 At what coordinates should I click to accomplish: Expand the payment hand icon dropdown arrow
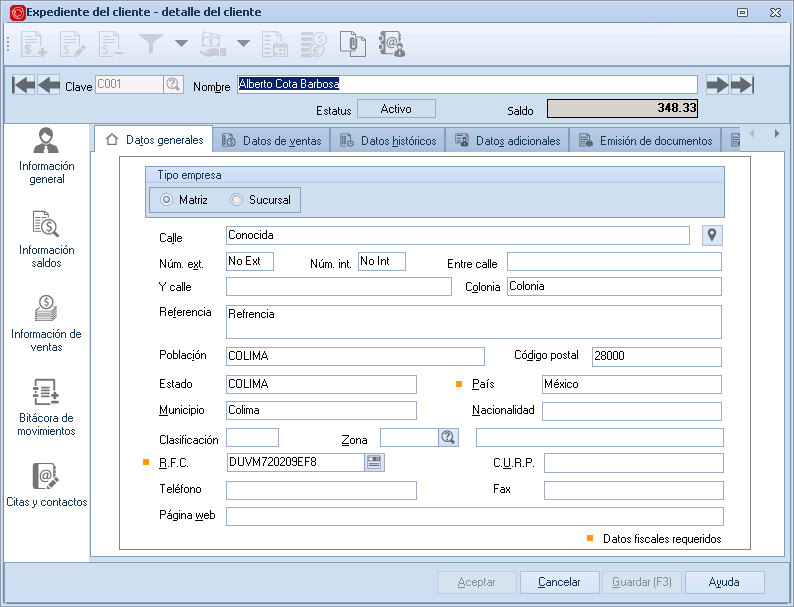coord(243,44)
